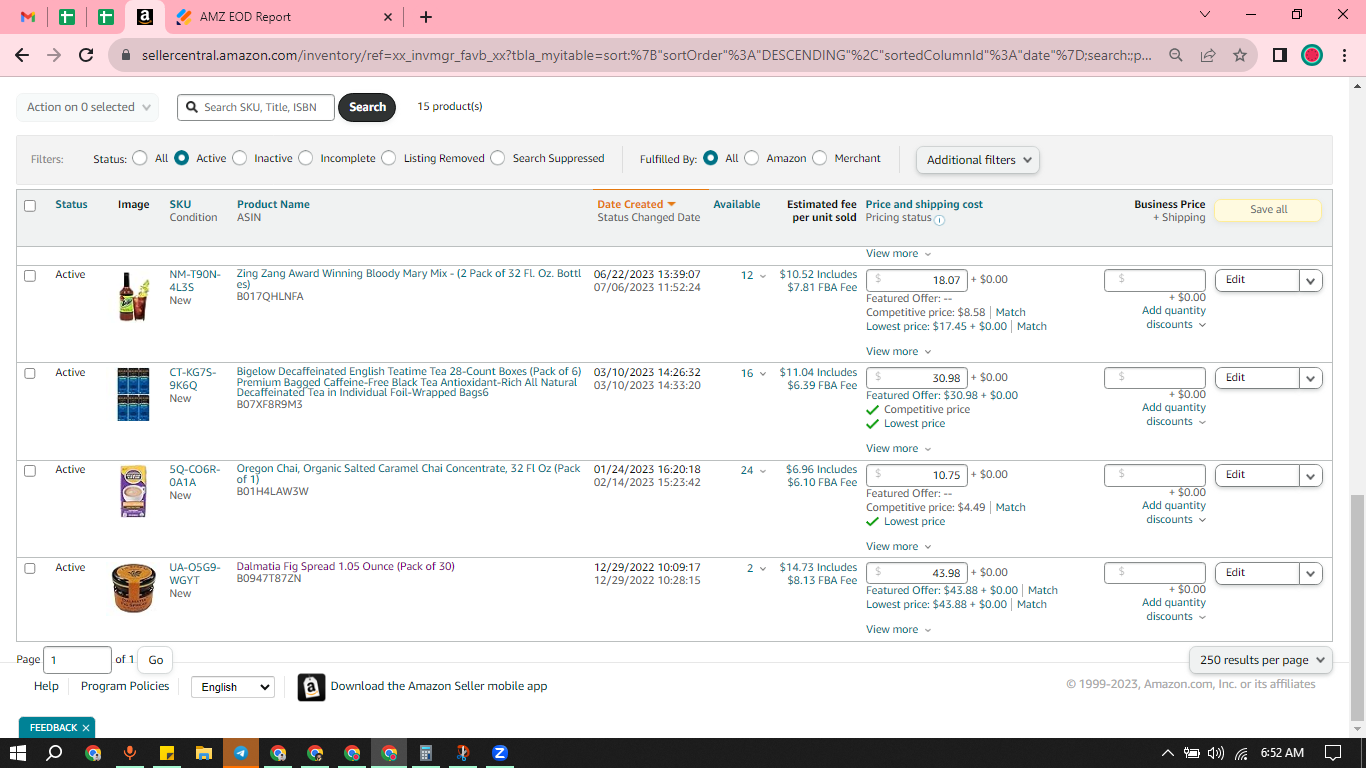This screenshot has width=1366, height=768.
Task: Expand View more for Oregon Chai pricing
Action: click(x=898, y=547)
